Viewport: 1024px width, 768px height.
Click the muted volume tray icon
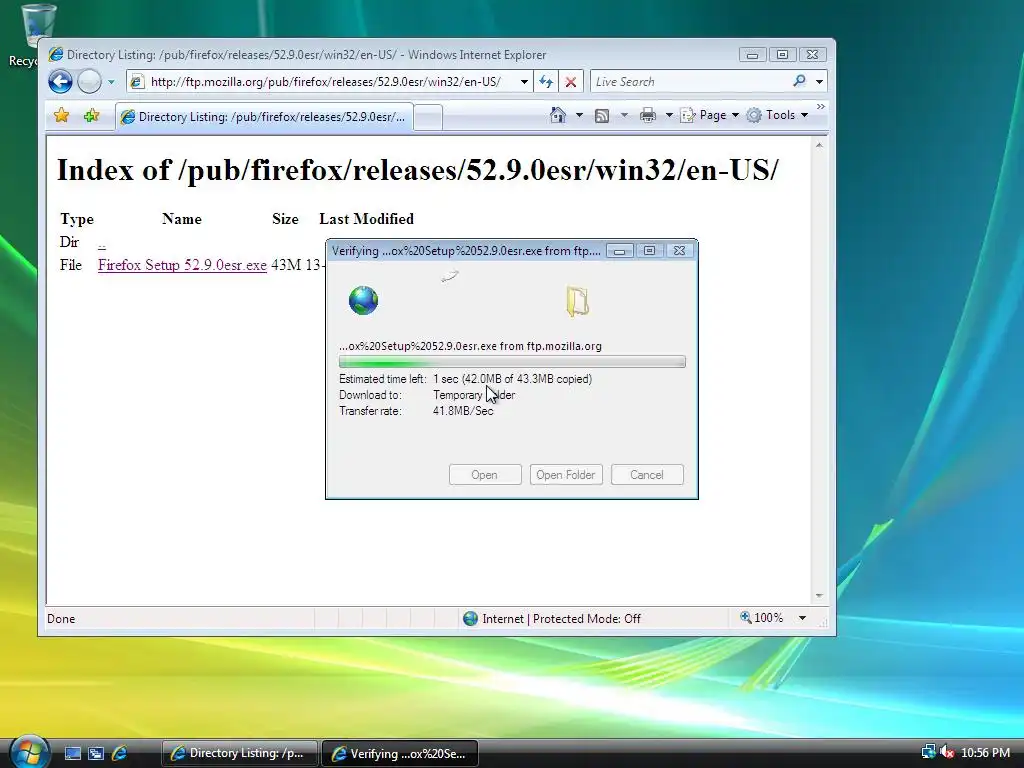[946, 752]
